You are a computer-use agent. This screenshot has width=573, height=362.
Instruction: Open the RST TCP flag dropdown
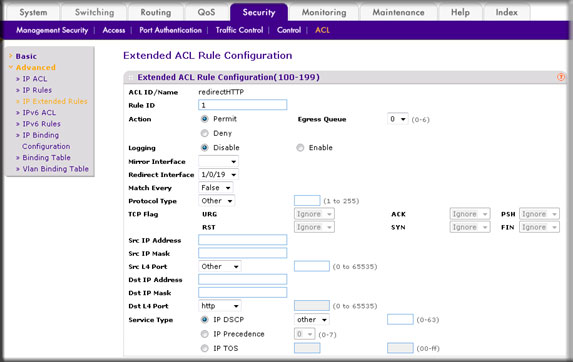tap(314, 227)
